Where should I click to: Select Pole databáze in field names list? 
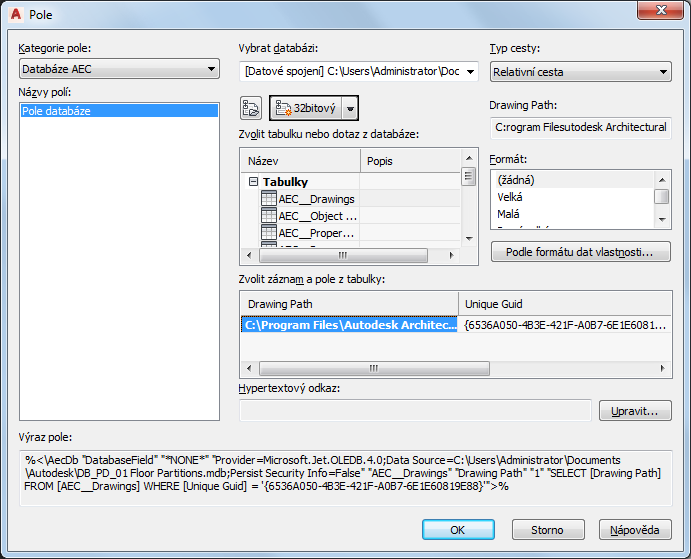point(119,111)
